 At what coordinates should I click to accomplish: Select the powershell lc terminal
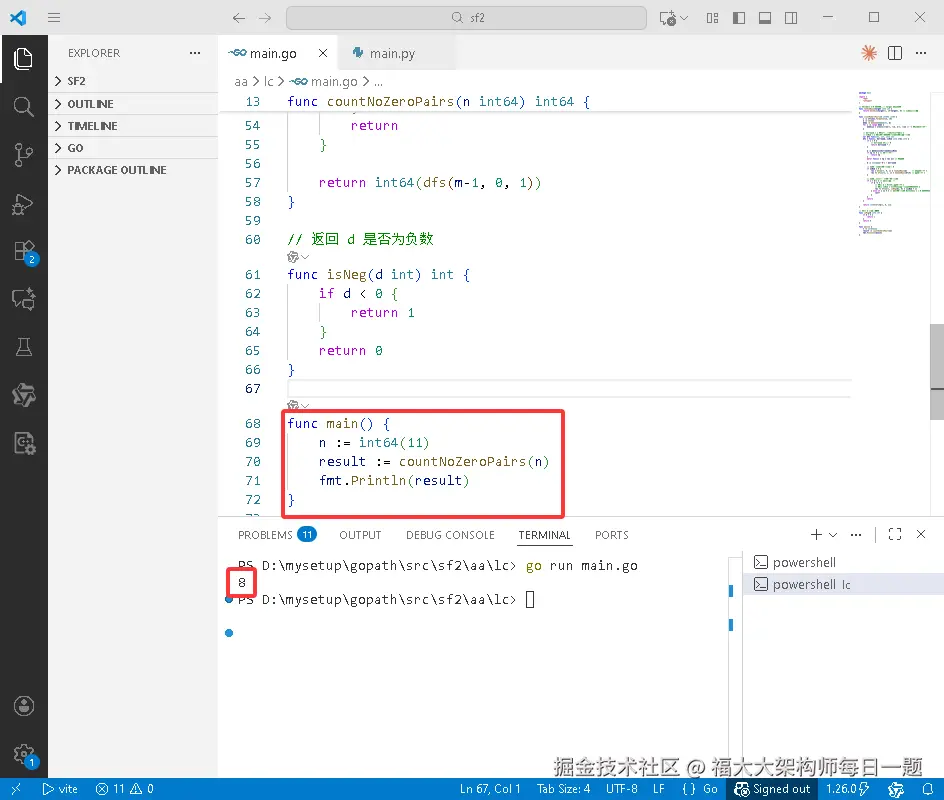(843, 584)
